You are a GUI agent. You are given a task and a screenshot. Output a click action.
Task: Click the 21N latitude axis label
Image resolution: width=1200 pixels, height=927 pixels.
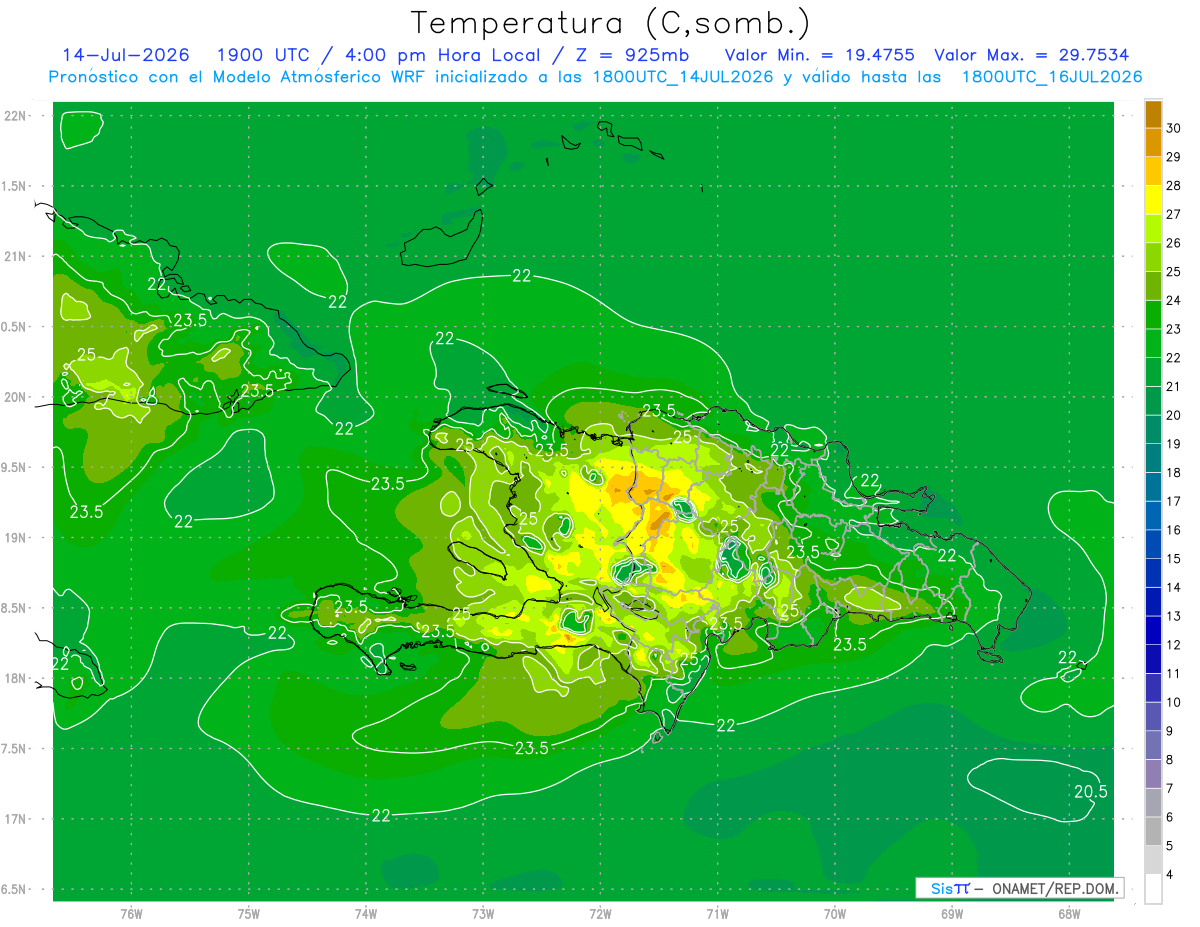16,257
